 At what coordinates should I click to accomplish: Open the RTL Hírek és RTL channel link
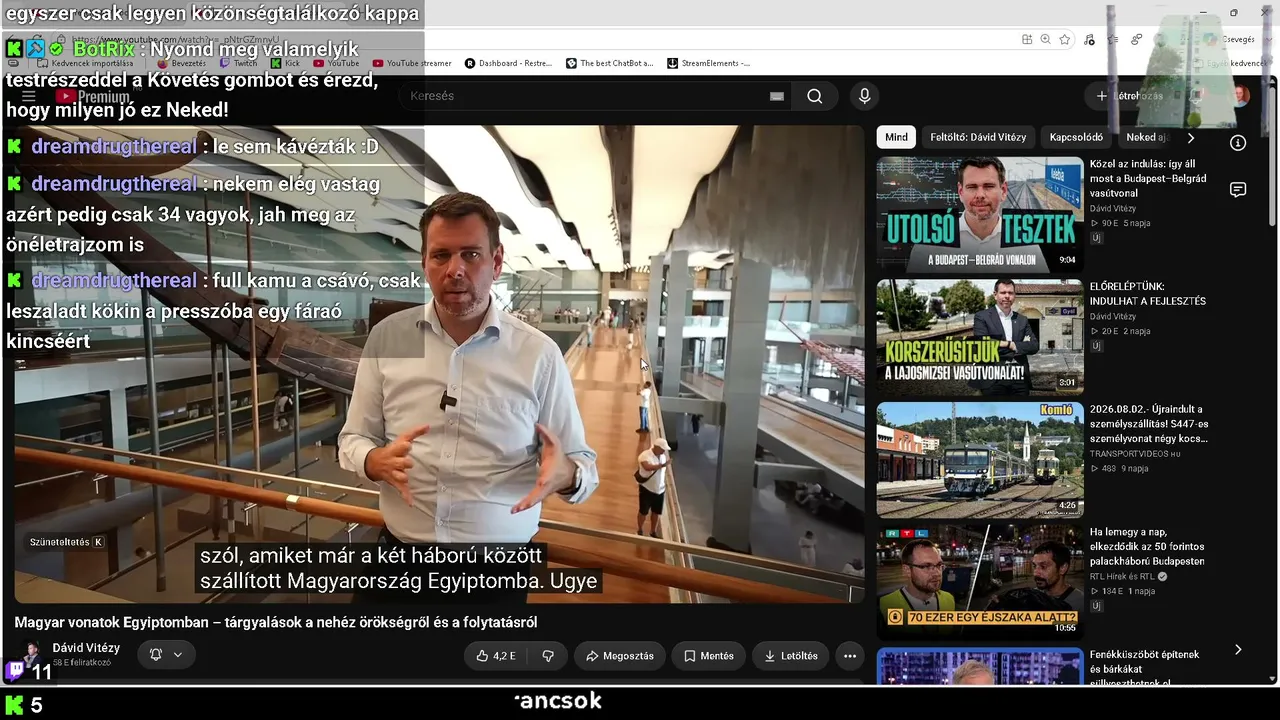pyautogui.click(x=1123, y=577)
